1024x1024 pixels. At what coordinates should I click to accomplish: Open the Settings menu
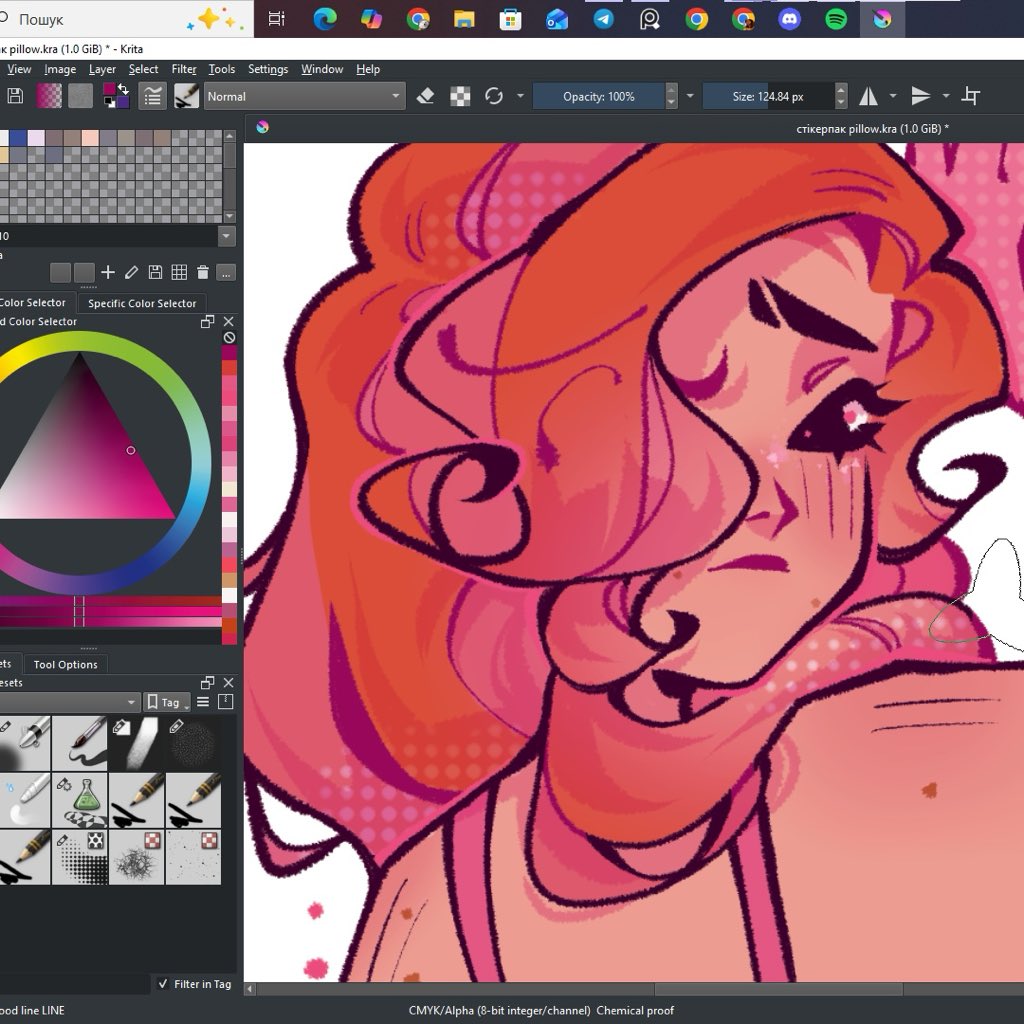click(x=268, y=69)
